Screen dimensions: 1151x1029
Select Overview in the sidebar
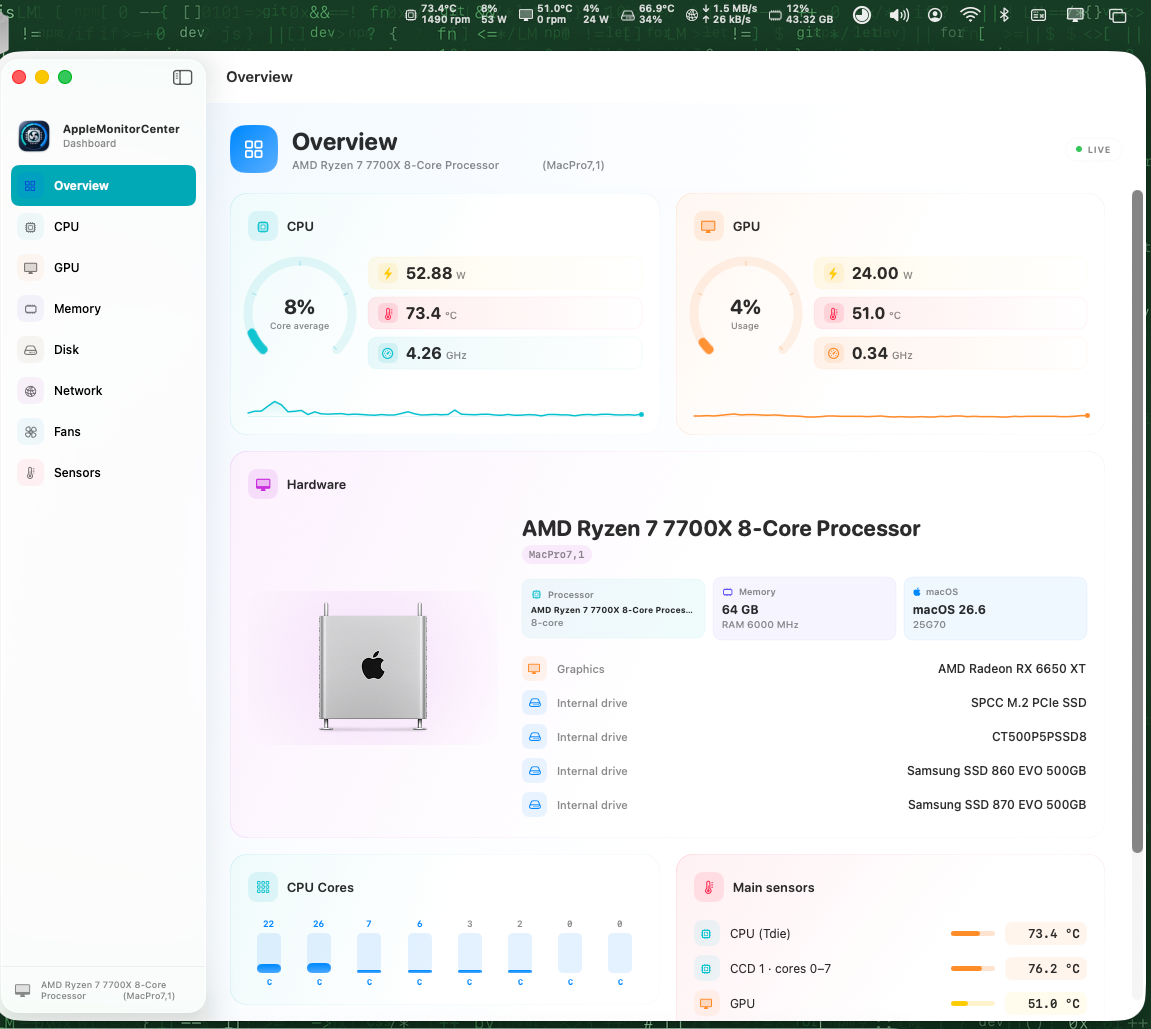coord(104,186)
